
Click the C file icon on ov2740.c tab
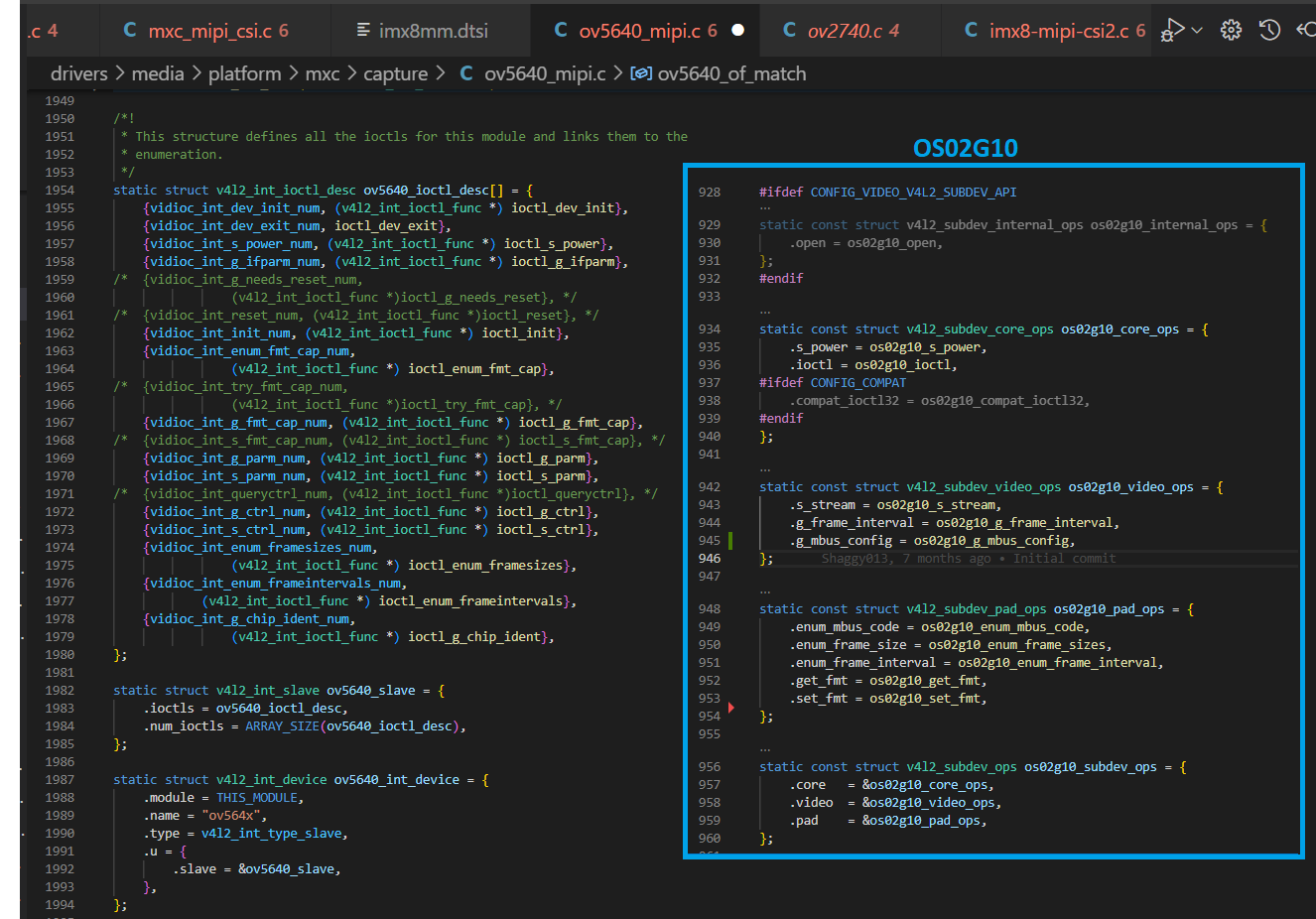click(x=789, y=31)
